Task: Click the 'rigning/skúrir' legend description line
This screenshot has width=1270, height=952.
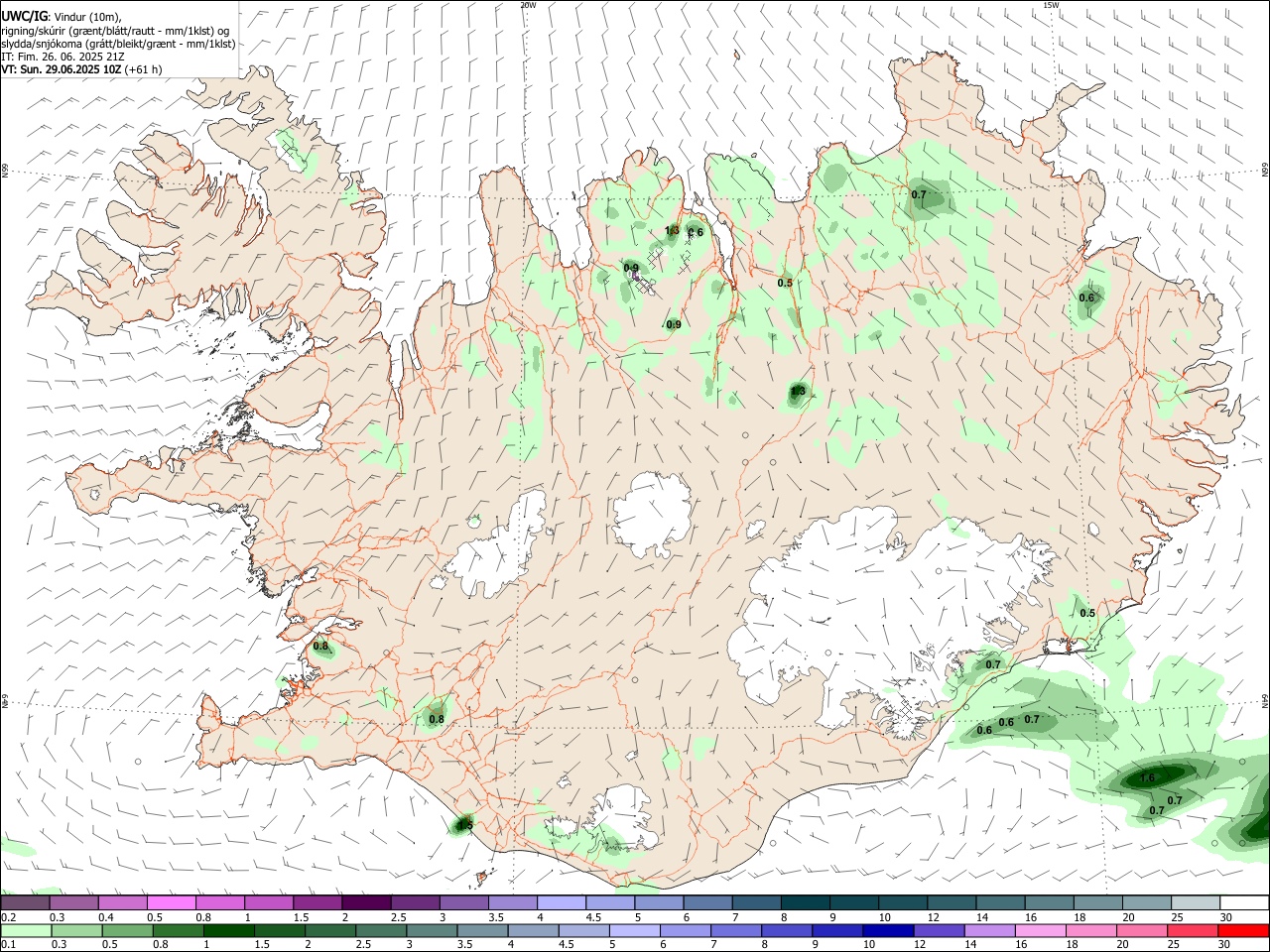Action: 115,30
